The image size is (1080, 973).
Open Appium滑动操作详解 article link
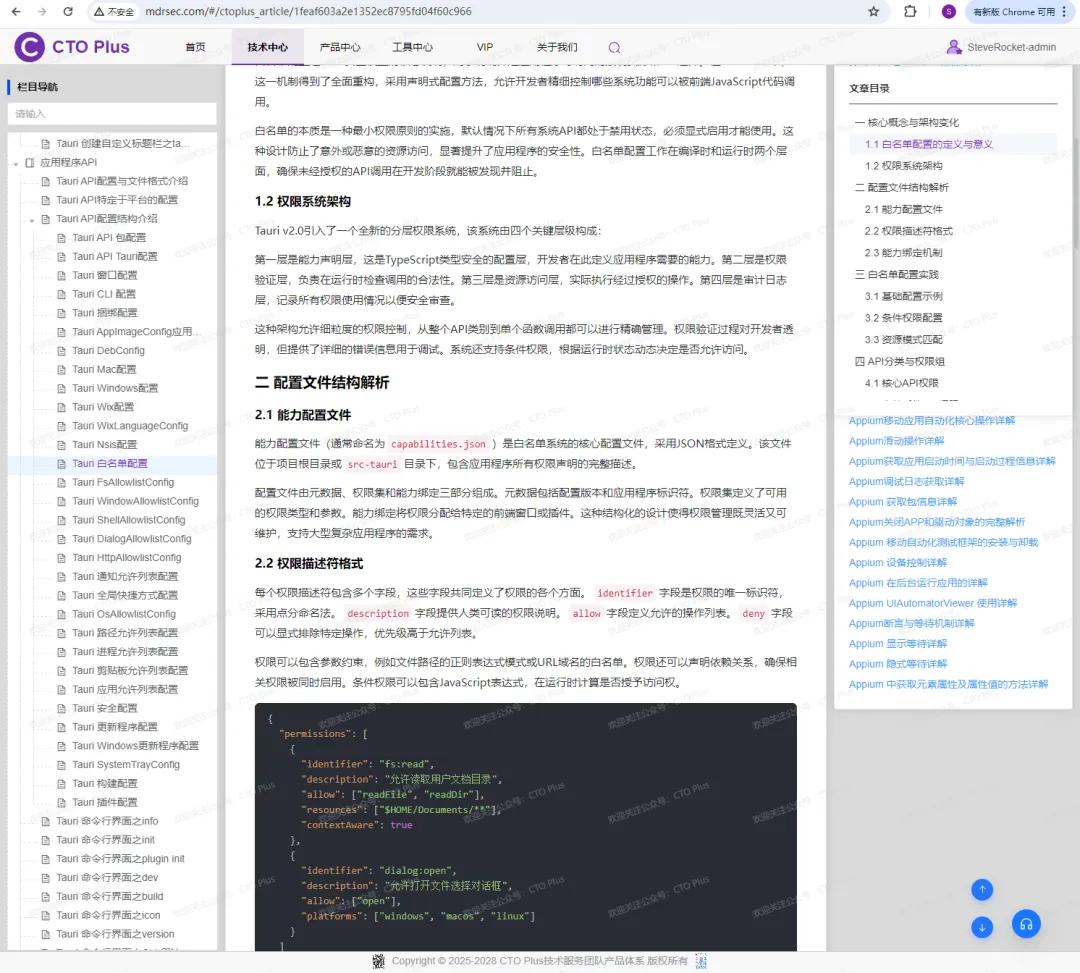(x=896, y=441)
